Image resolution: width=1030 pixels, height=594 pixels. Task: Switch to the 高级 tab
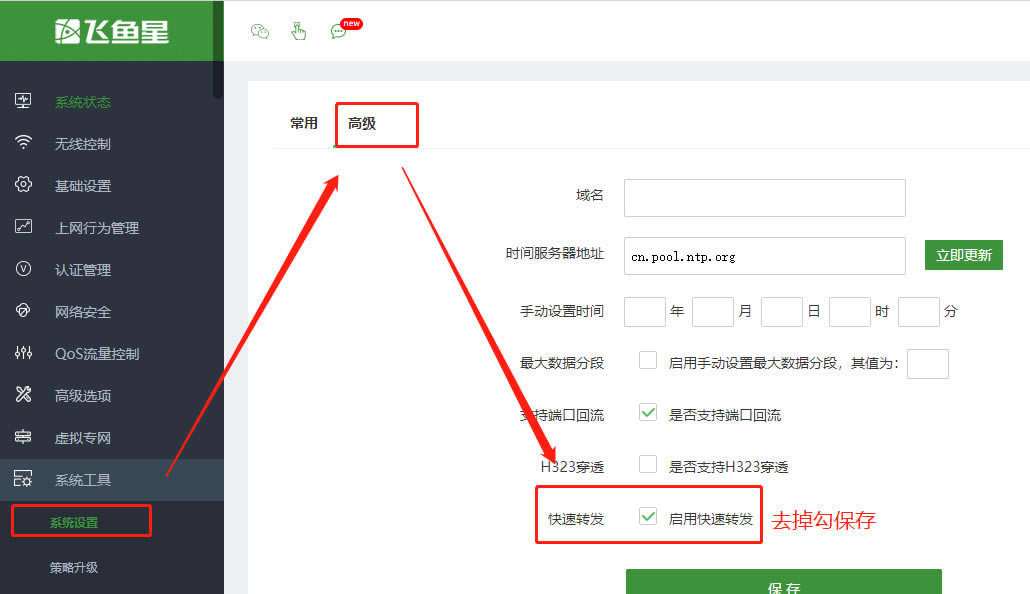[x=362, y=123]
